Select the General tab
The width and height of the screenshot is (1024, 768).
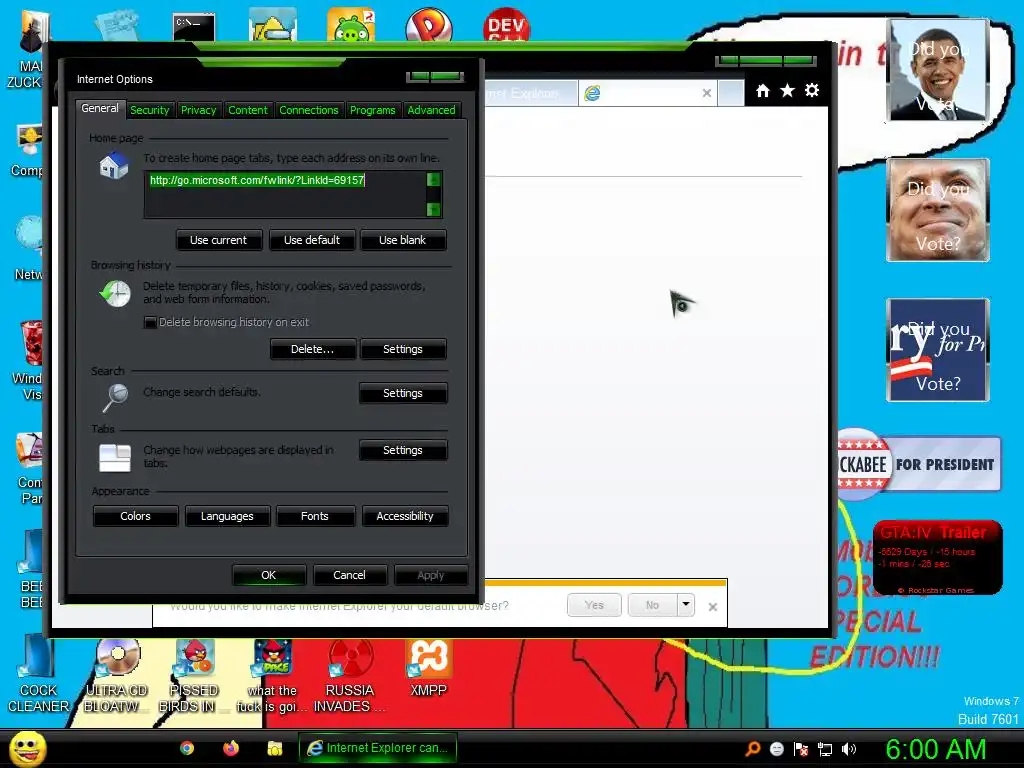(x=100, y=108)
